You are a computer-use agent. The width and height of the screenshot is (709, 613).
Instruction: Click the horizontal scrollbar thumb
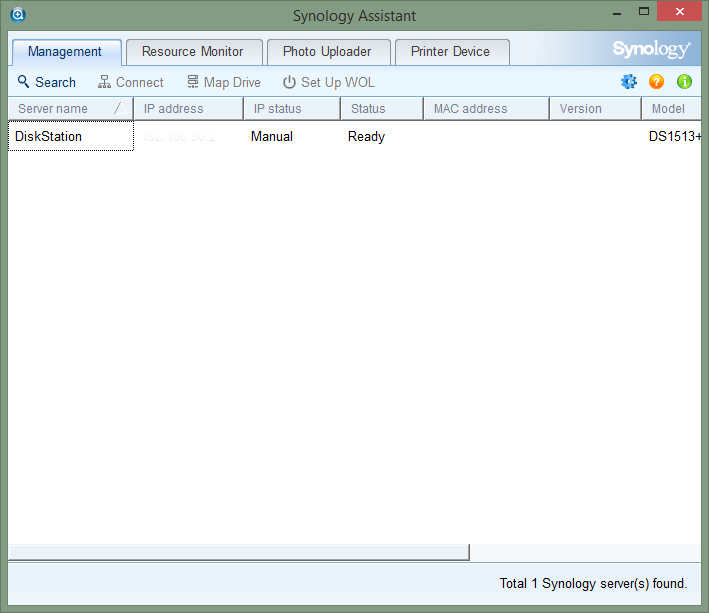[x=239, y=552]
